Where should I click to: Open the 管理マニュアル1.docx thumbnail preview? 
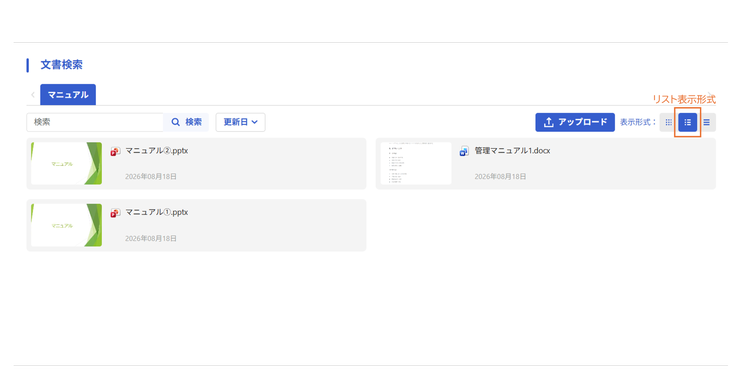point(416,164)
